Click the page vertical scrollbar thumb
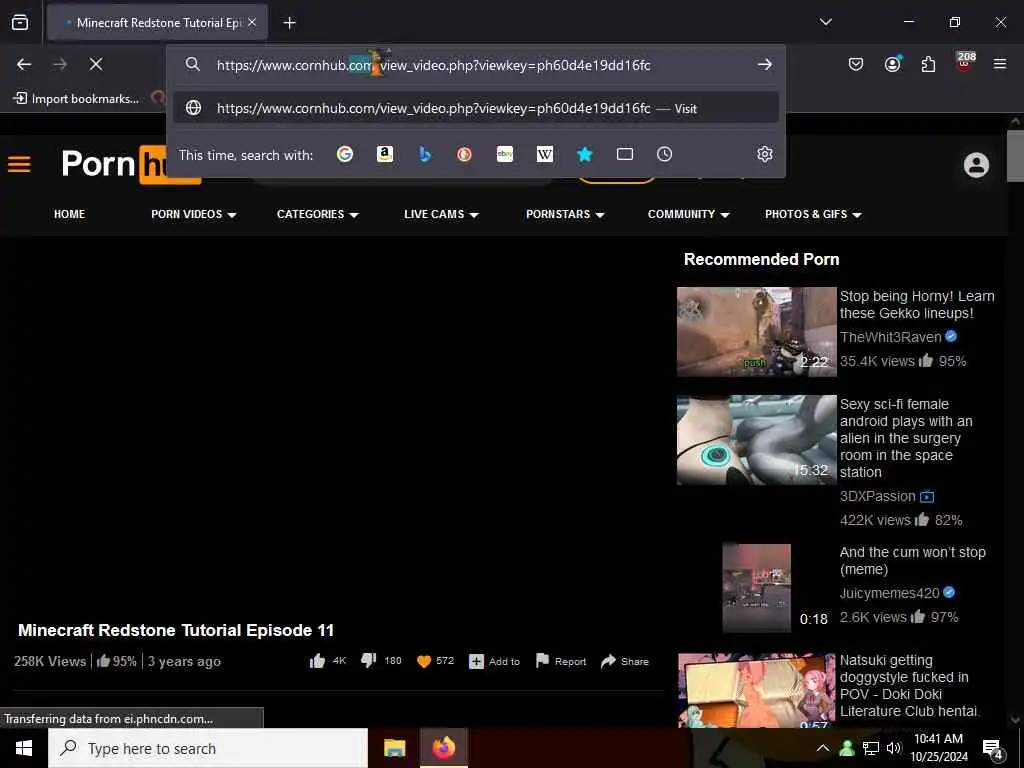 (1016, 156)
